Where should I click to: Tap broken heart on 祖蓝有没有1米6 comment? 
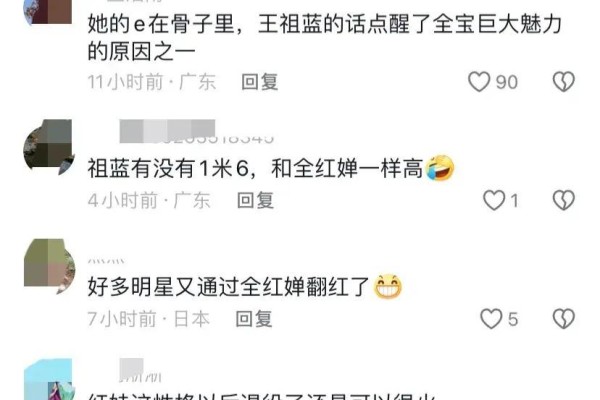click(x=564, y=200)
